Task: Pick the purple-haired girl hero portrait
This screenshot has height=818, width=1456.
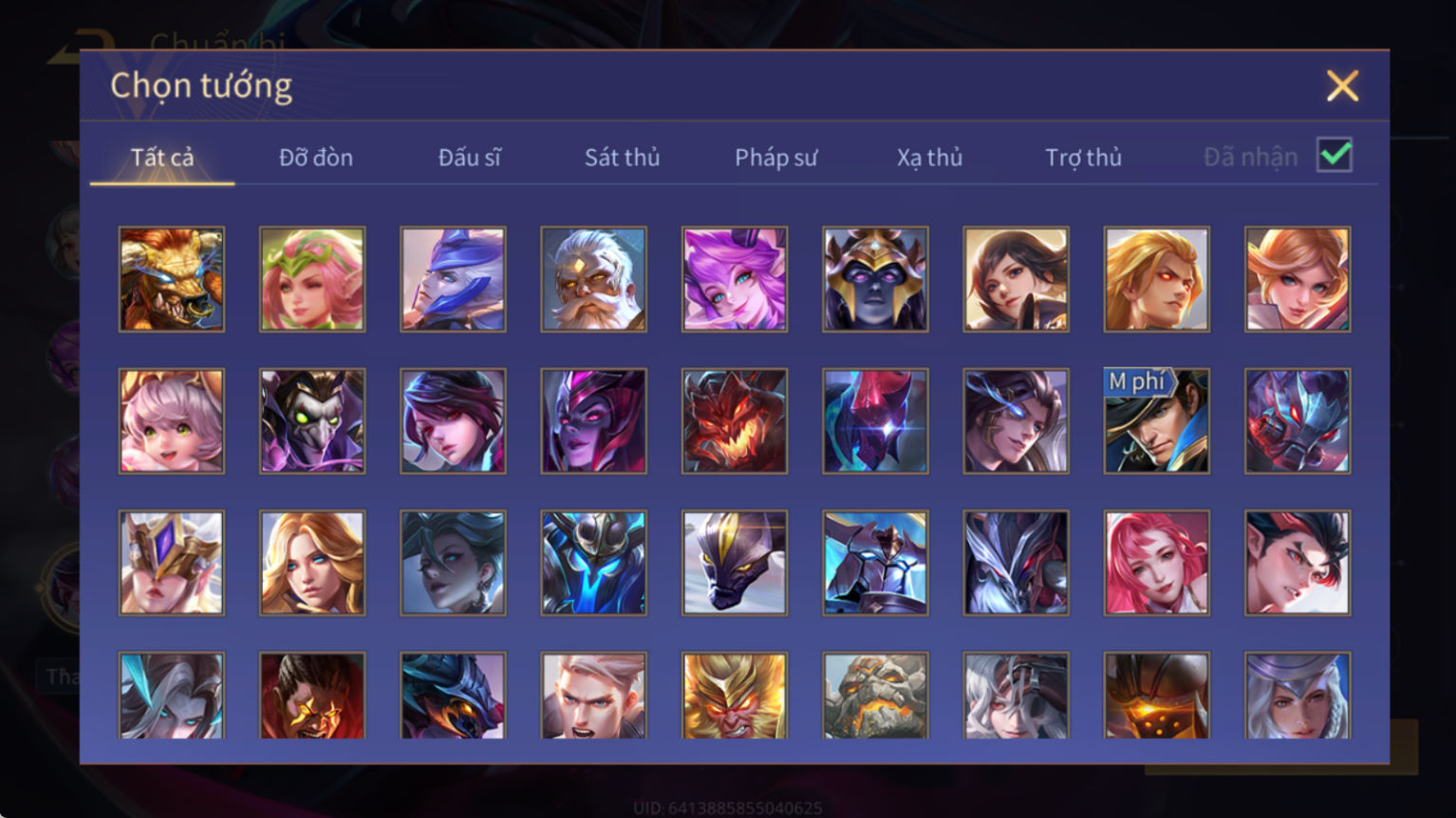Action: (x=735, y=279)
